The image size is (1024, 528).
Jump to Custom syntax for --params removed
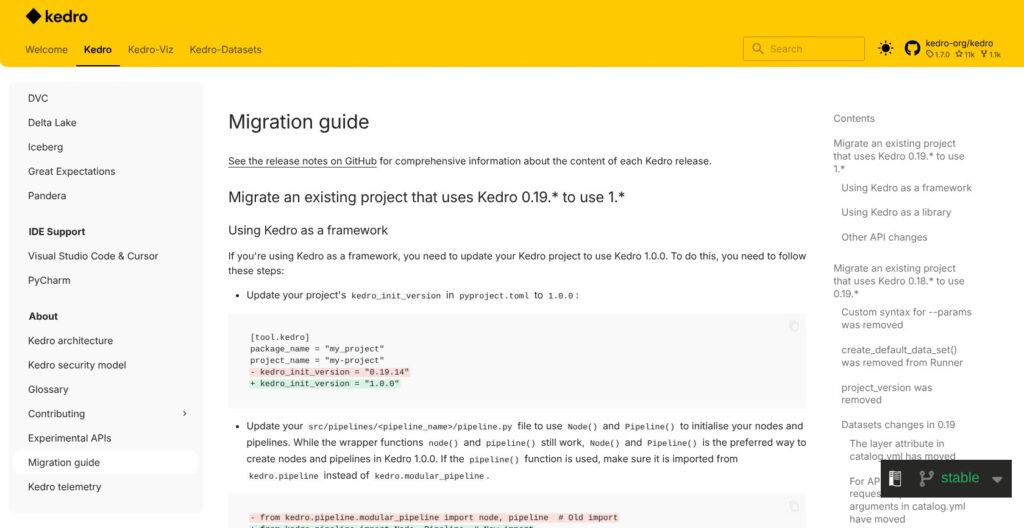pyautogui.click(x=906, y=318)
